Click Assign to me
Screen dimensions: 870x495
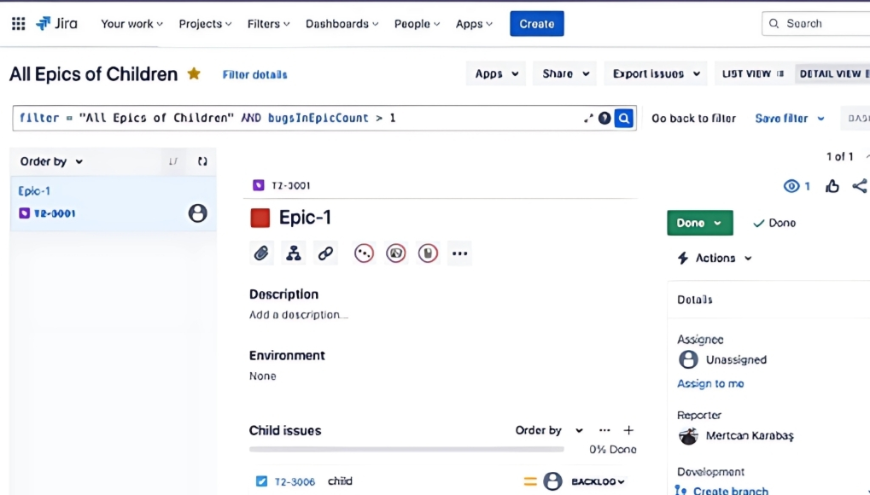point(710,383)
